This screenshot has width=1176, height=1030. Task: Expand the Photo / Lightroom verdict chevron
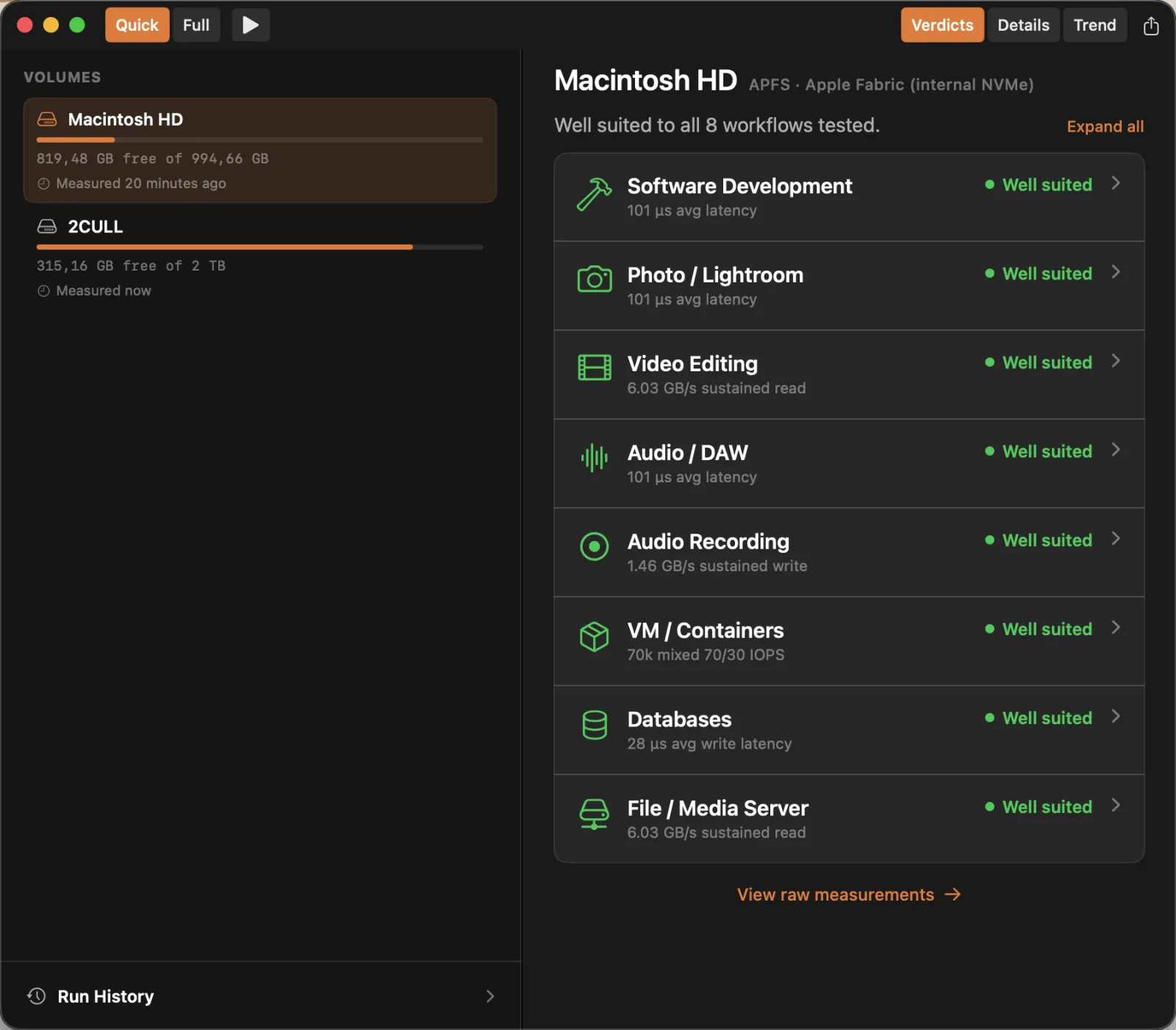click(1116, 272)
